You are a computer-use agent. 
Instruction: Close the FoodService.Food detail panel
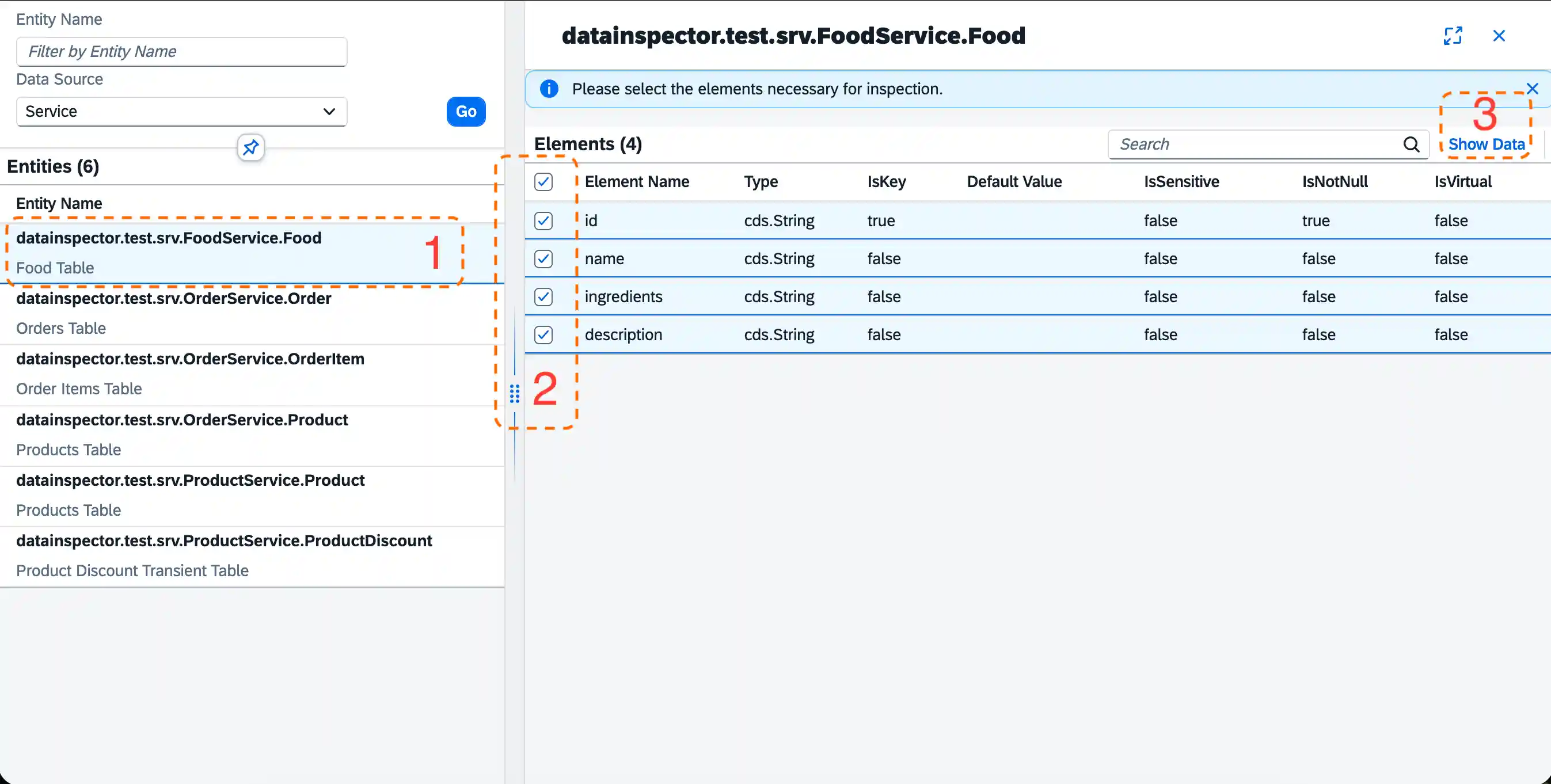point(1499,36)
